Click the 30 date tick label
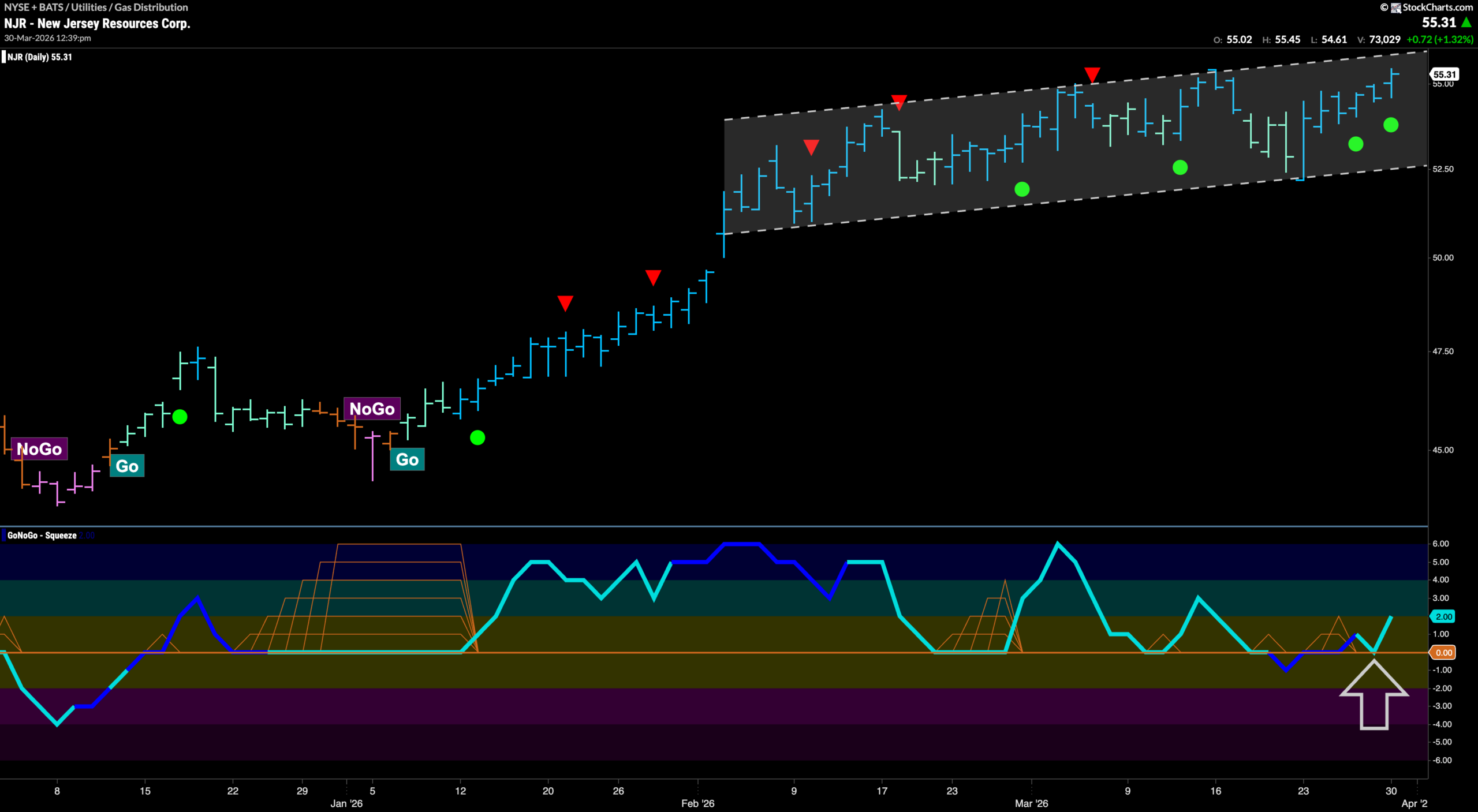Screen dimensions: 1478x812 point(1391,791)
